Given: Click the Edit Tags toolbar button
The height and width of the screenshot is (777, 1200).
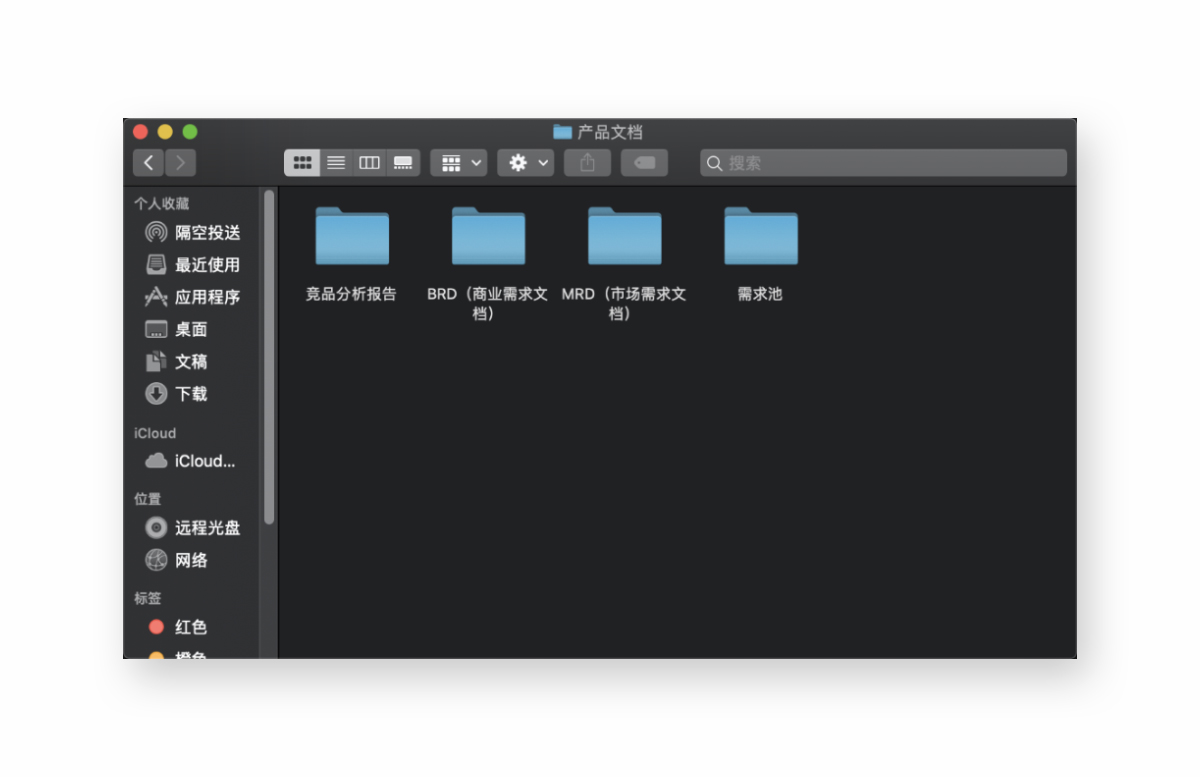Looking at the screenshot, I should coord(644,163).
